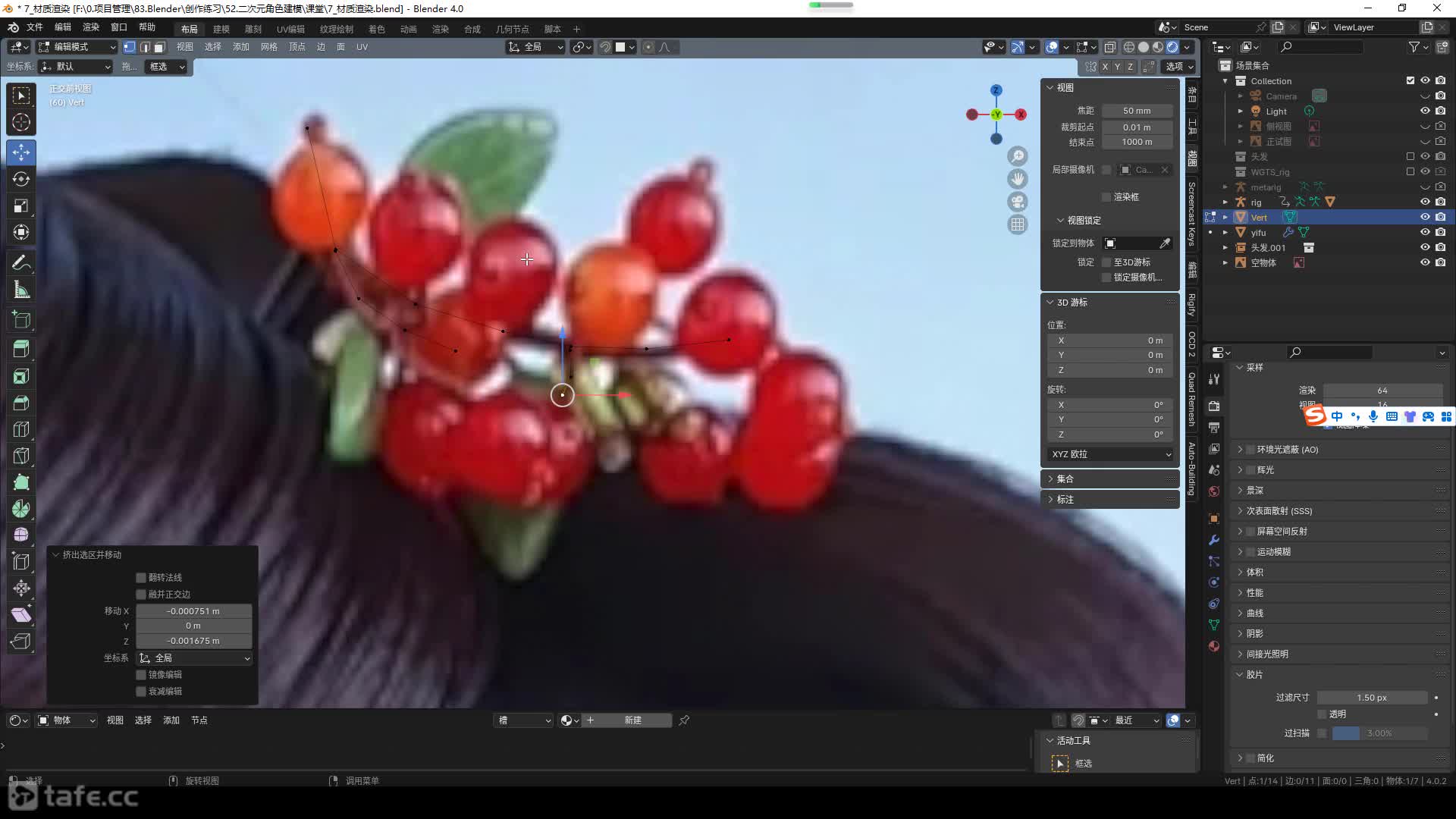Image resolution: width=1456 pixels, height=819 pixels.
Task: Open the Render properties tab icon
Action: pos(1214,406)
